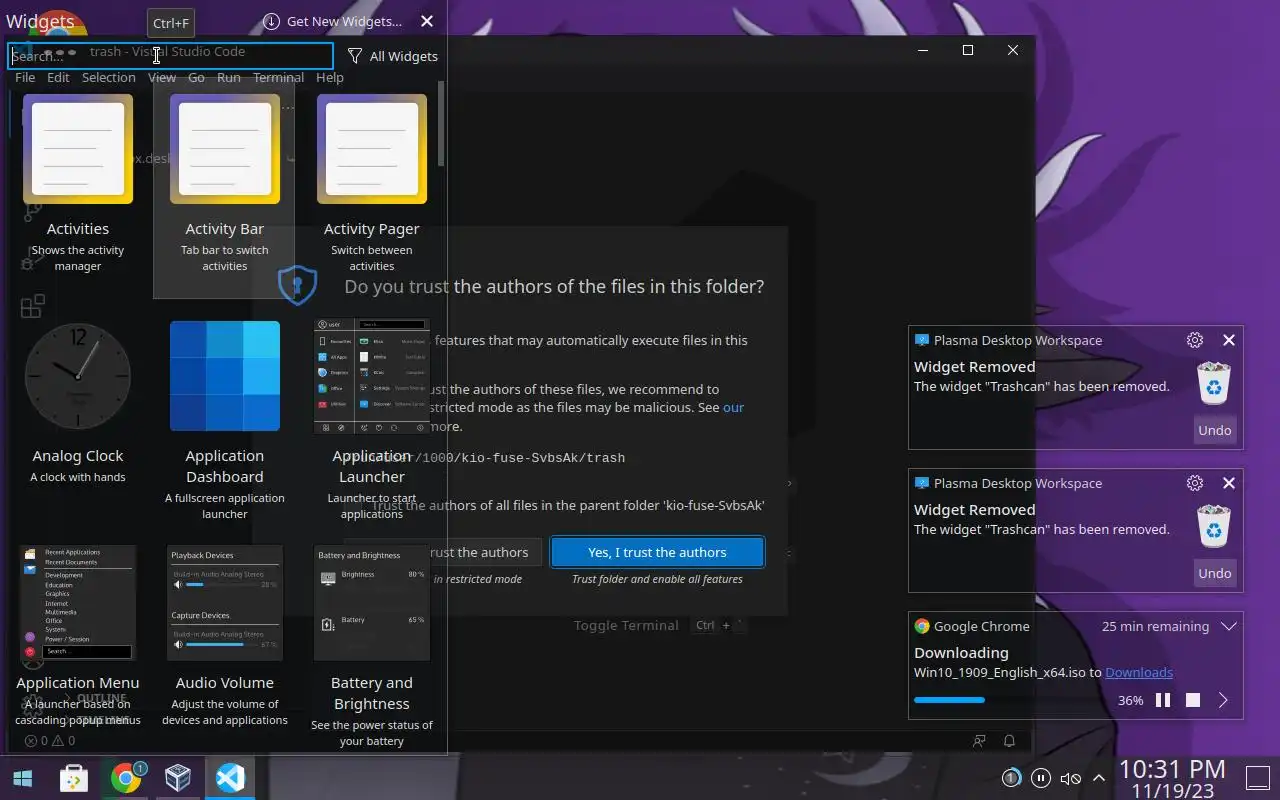Open the tray notifications counter

click(1011, 778)
